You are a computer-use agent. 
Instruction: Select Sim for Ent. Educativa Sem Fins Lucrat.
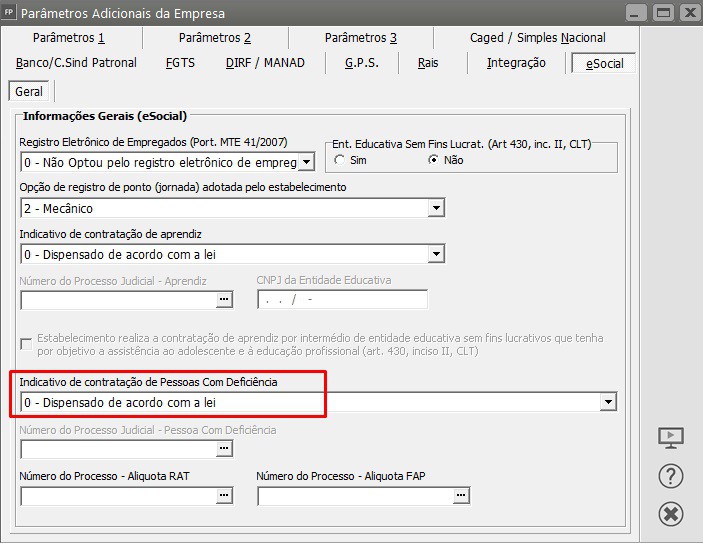[339, 160]
